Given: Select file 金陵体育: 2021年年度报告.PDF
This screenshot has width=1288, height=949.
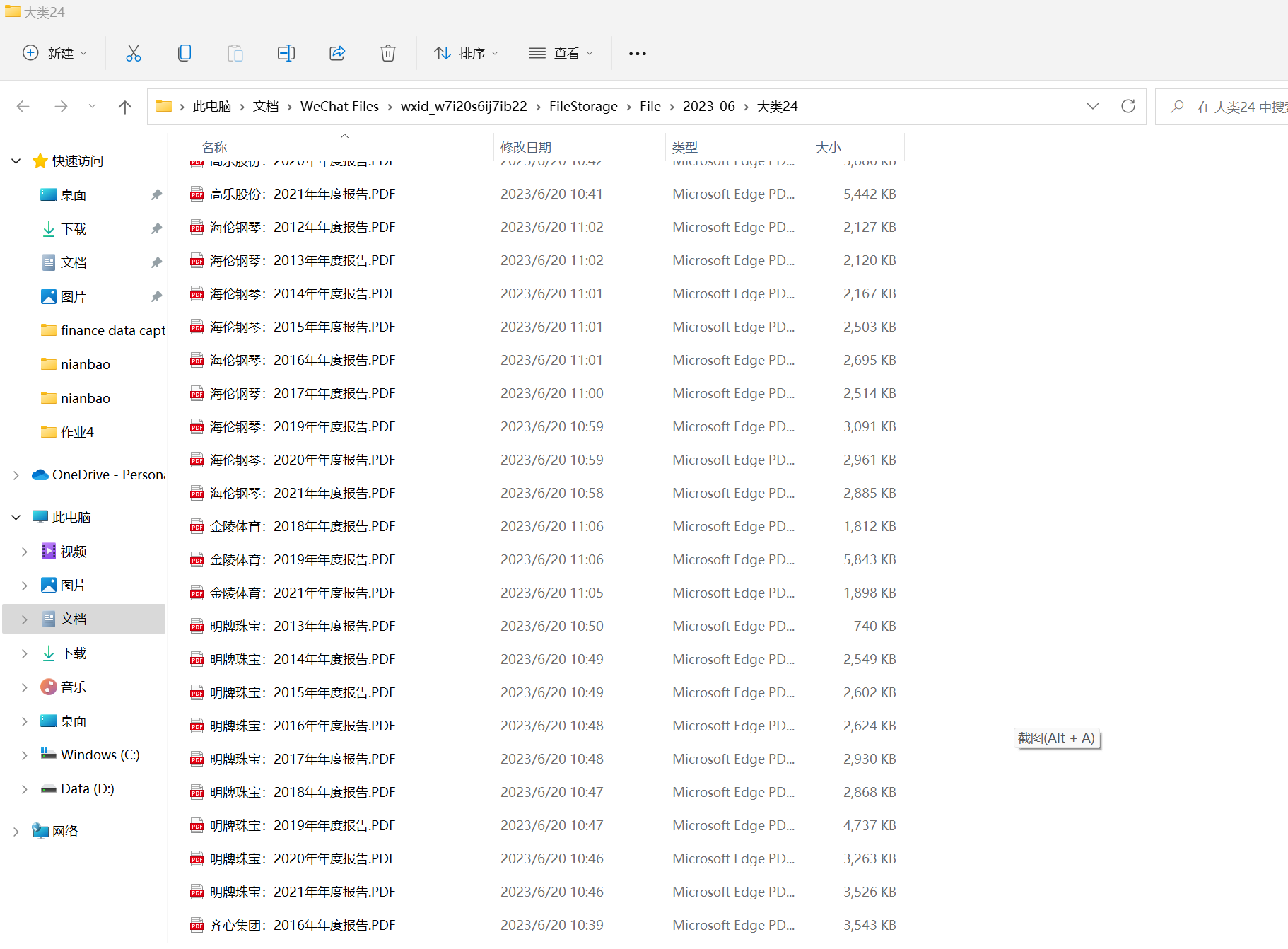Looking at the screenshot, I should pos(303,593).
